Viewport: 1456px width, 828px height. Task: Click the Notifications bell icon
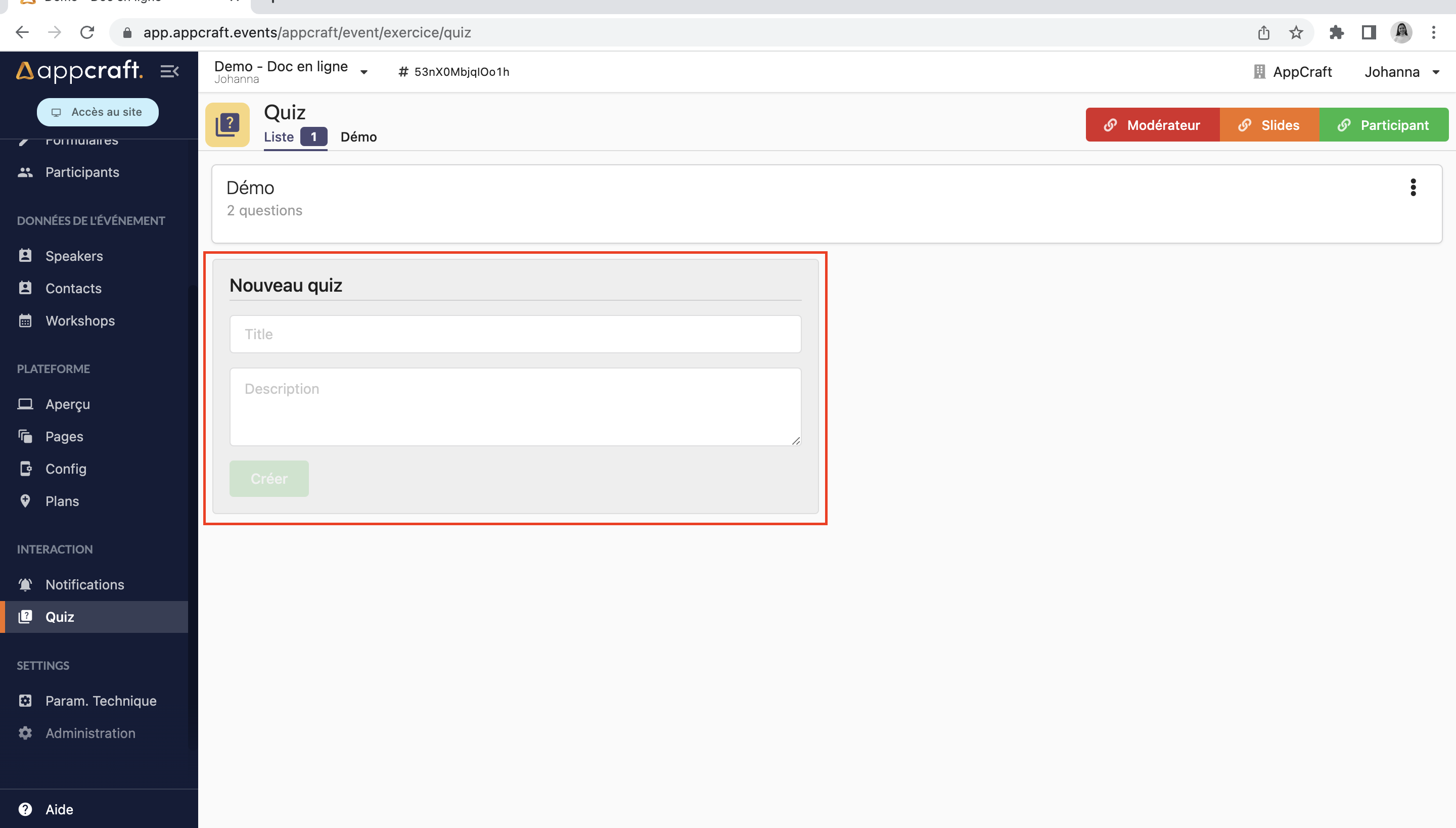pyautogui.click(x=25, y=584)
